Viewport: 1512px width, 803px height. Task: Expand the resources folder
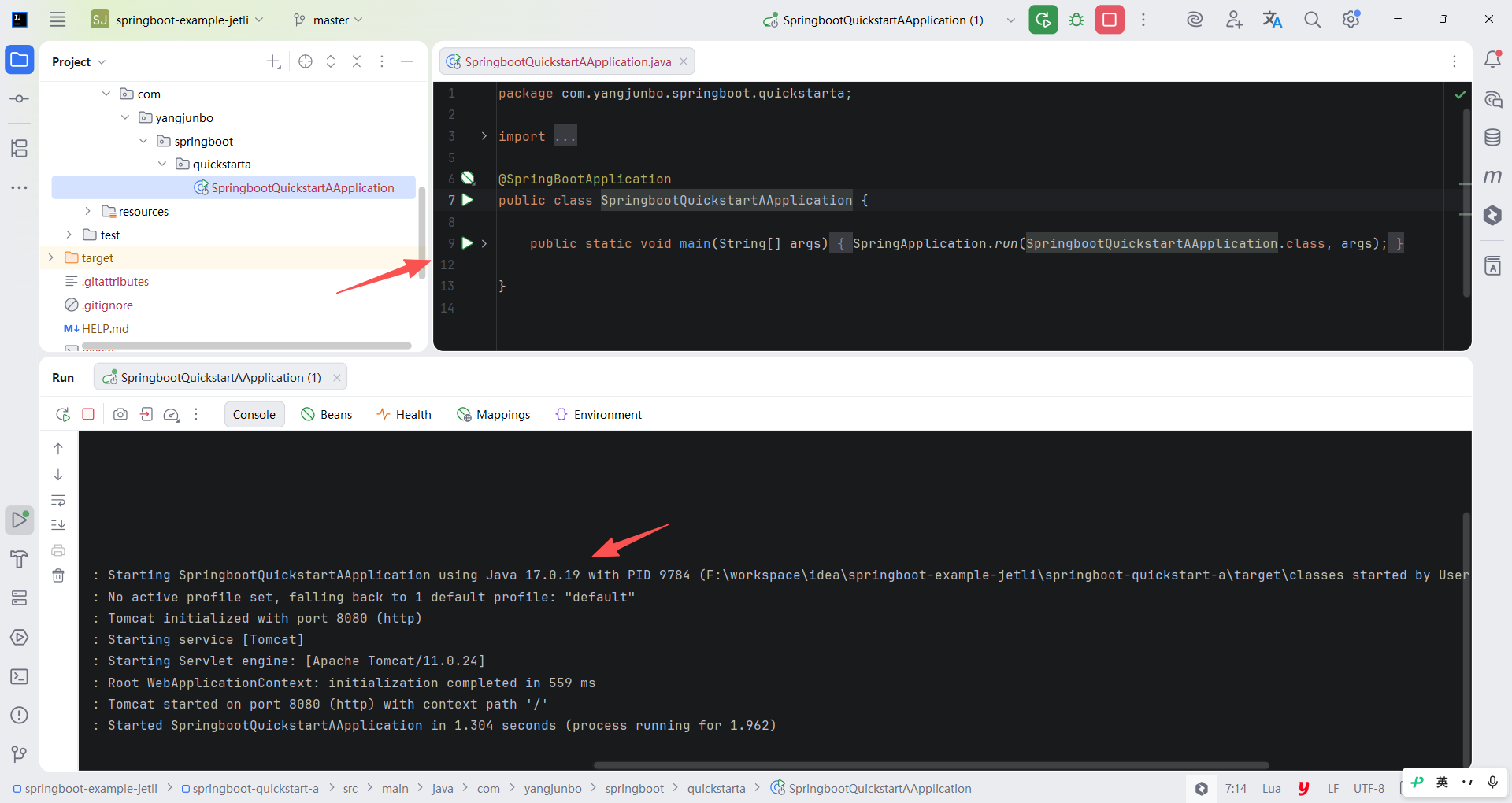[x=87, y=211]
